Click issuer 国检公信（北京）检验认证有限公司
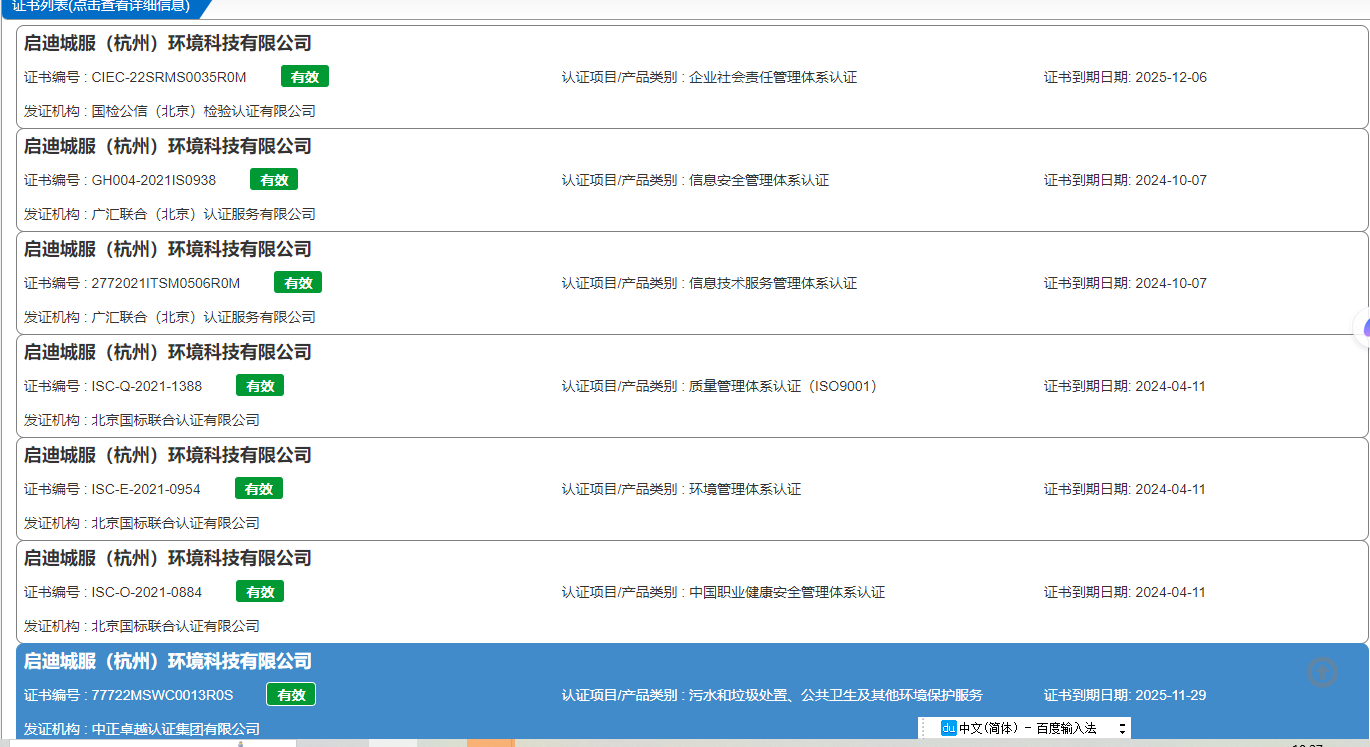Viewport: 1370px width, 747px height. tap(204, 111)
